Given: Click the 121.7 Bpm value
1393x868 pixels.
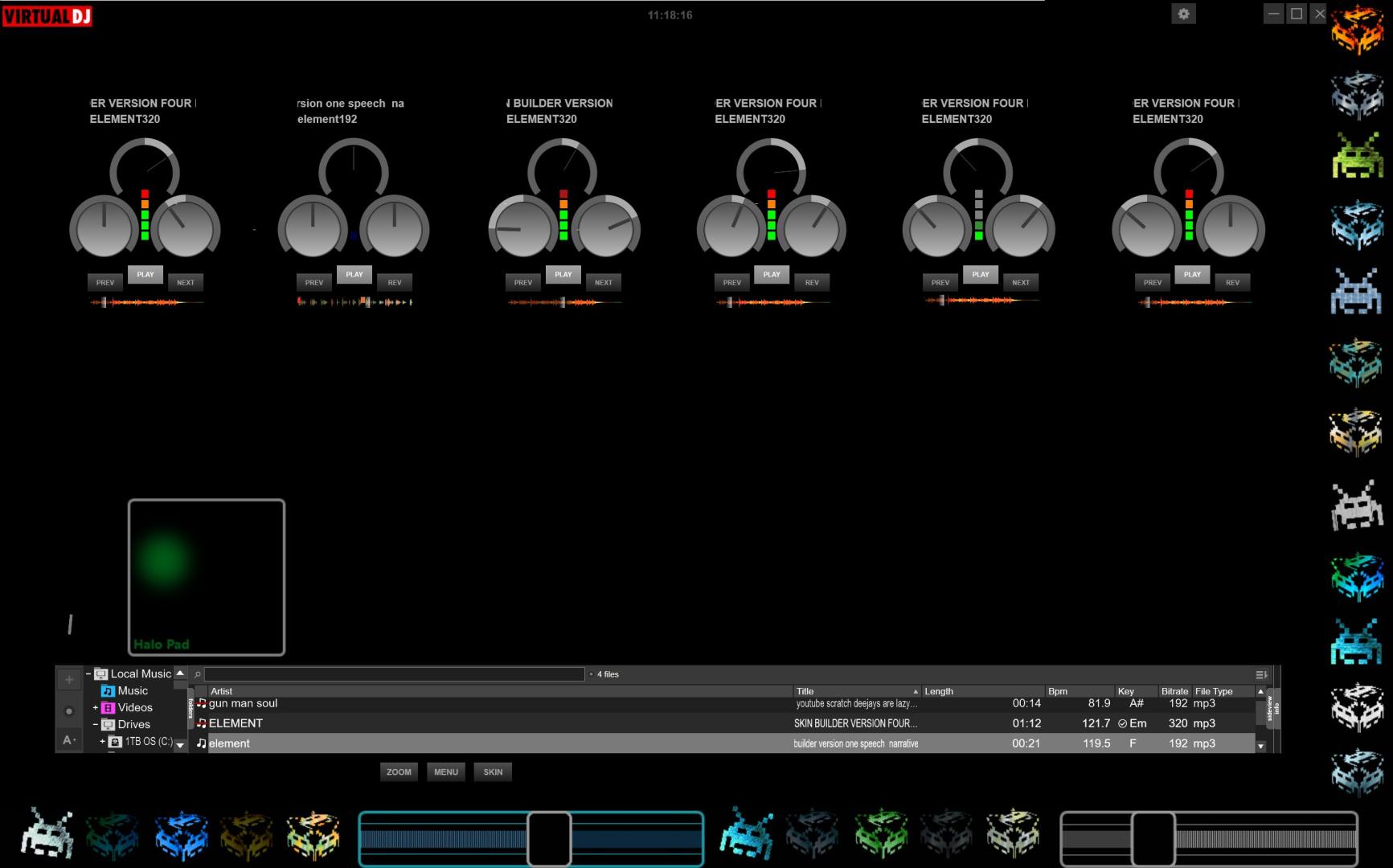Looking at the screenshot, I should (1096, 723).
